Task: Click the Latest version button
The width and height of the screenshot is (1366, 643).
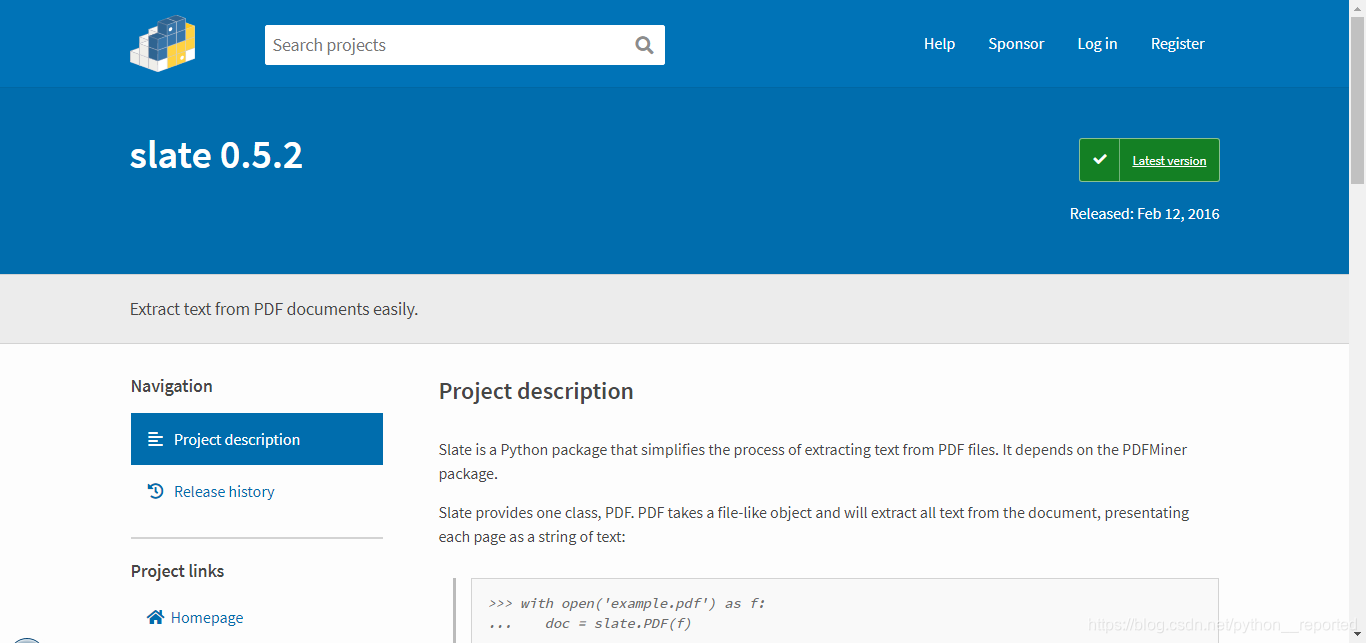Action: pos(1149,160)
